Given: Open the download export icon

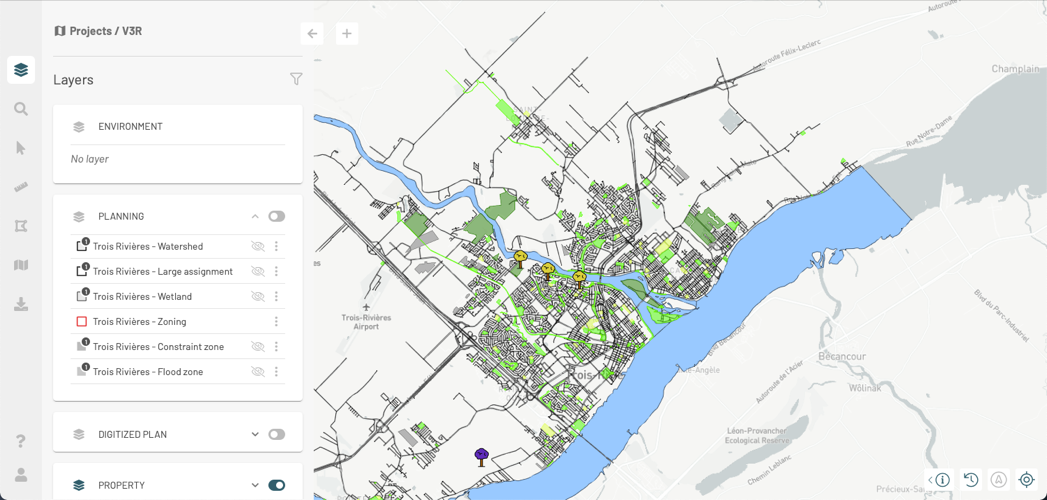Looking at the screenshot, I should 21,305.
